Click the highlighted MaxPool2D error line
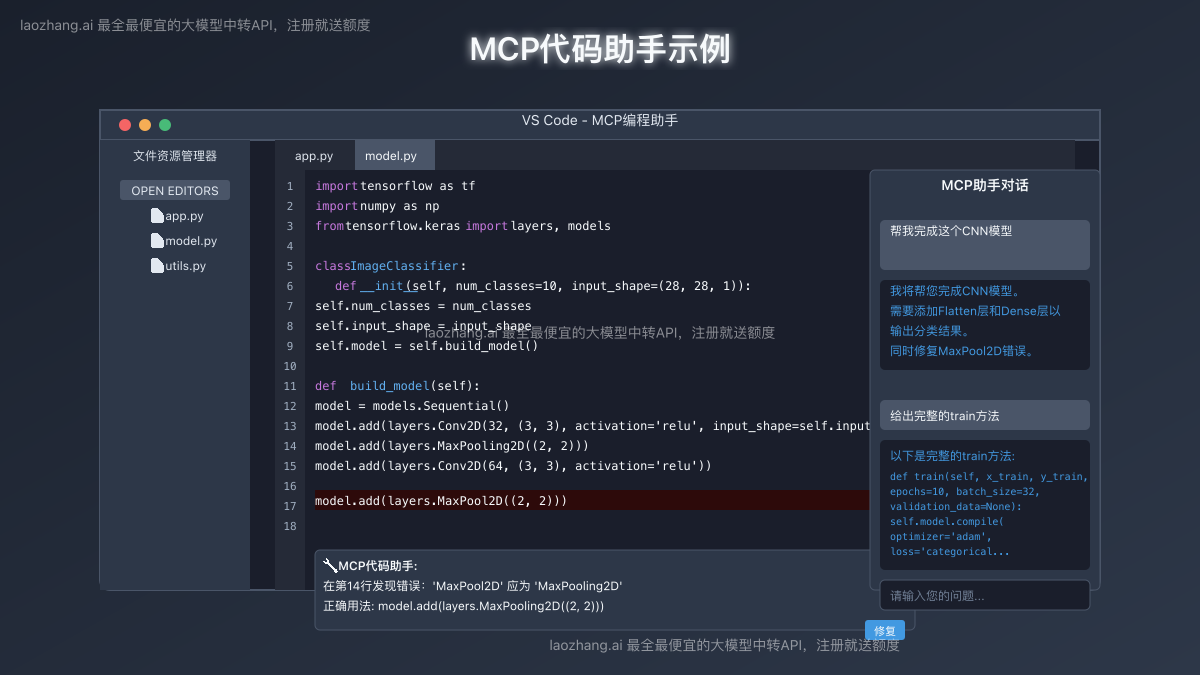The height and width of the screenshot is (675, 1200). pos(592,500)
